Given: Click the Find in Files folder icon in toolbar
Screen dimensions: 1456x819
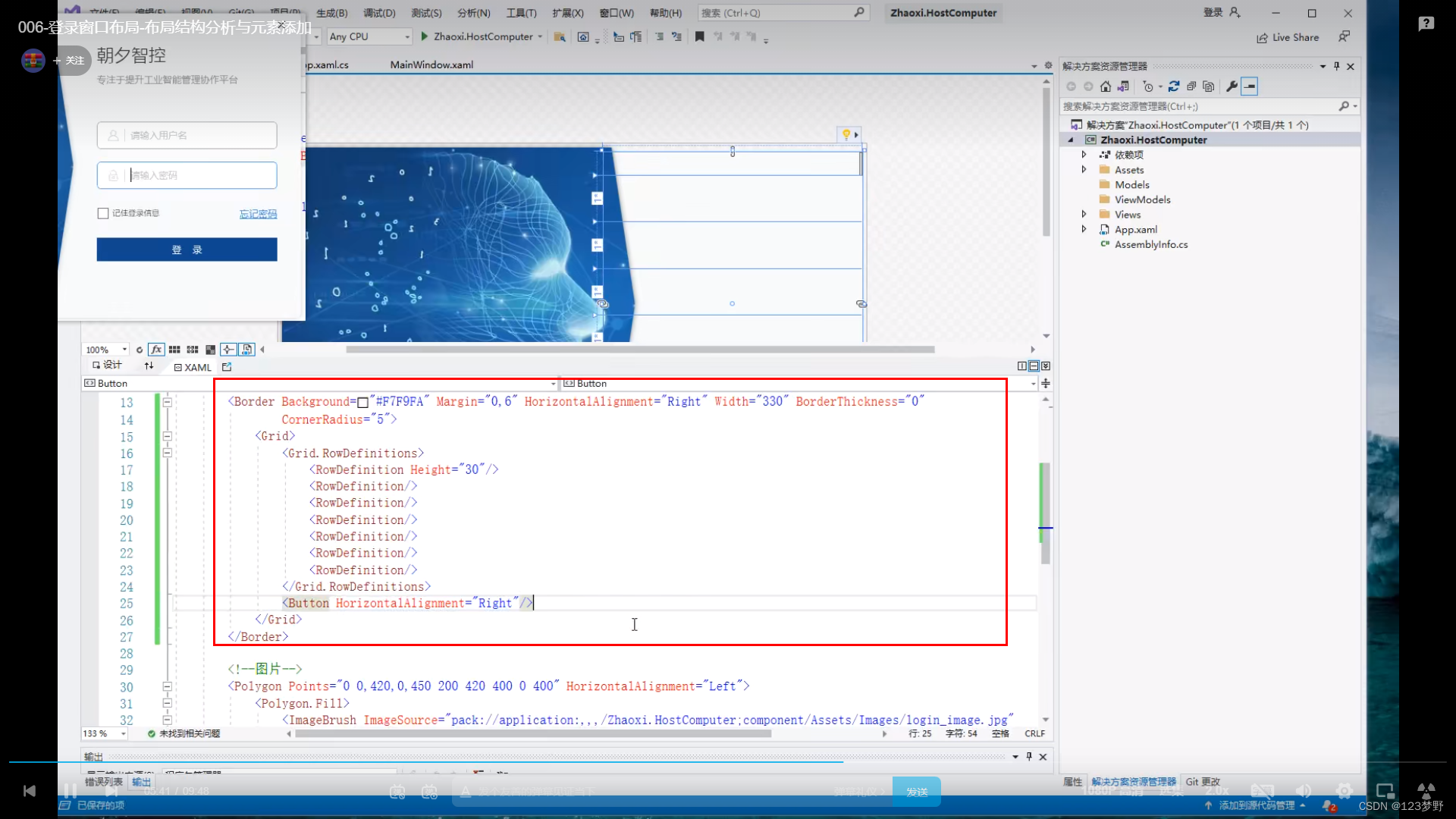Looking at the screenshot, I should click(560, 36).
